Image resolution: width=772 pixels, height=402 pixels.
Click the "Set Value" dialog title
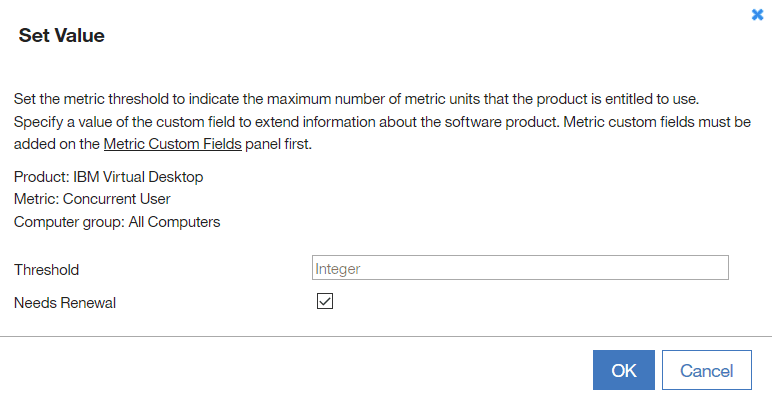[62, 36]
